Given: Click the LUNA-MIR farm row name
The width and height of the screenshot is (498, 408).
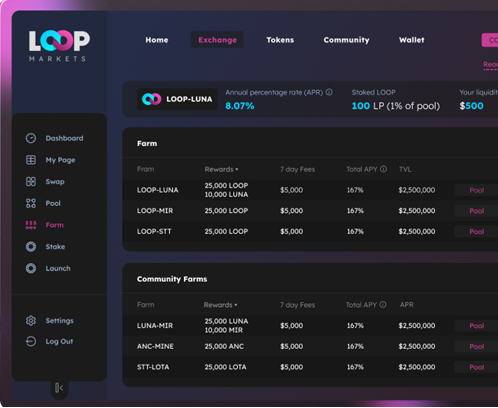Looking at the screenshot, I should (x=155, y=326).
